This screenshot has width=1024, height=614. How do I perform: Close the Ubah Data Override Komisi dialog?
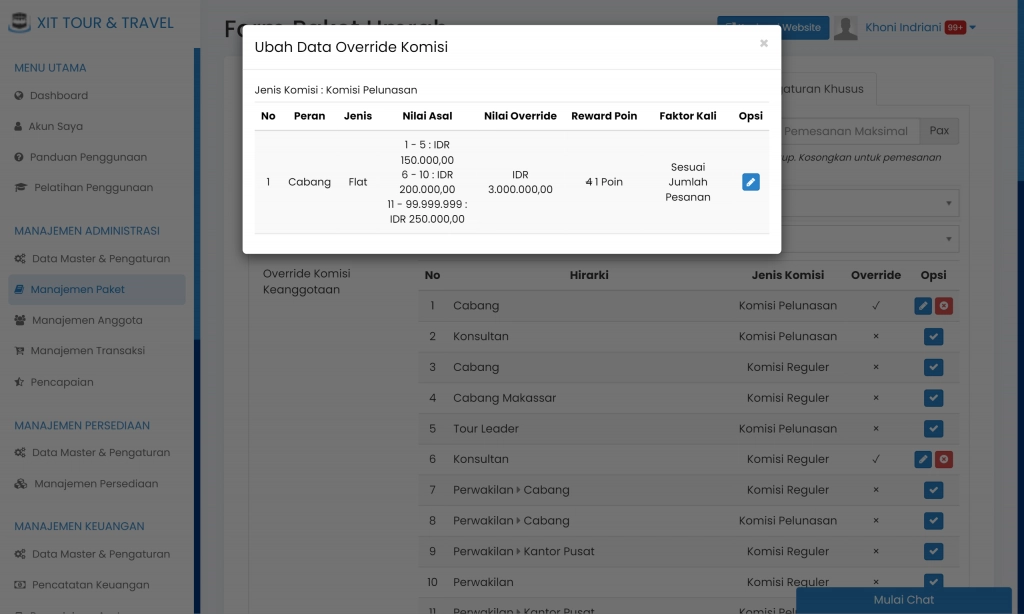click(x=764, y=44)
